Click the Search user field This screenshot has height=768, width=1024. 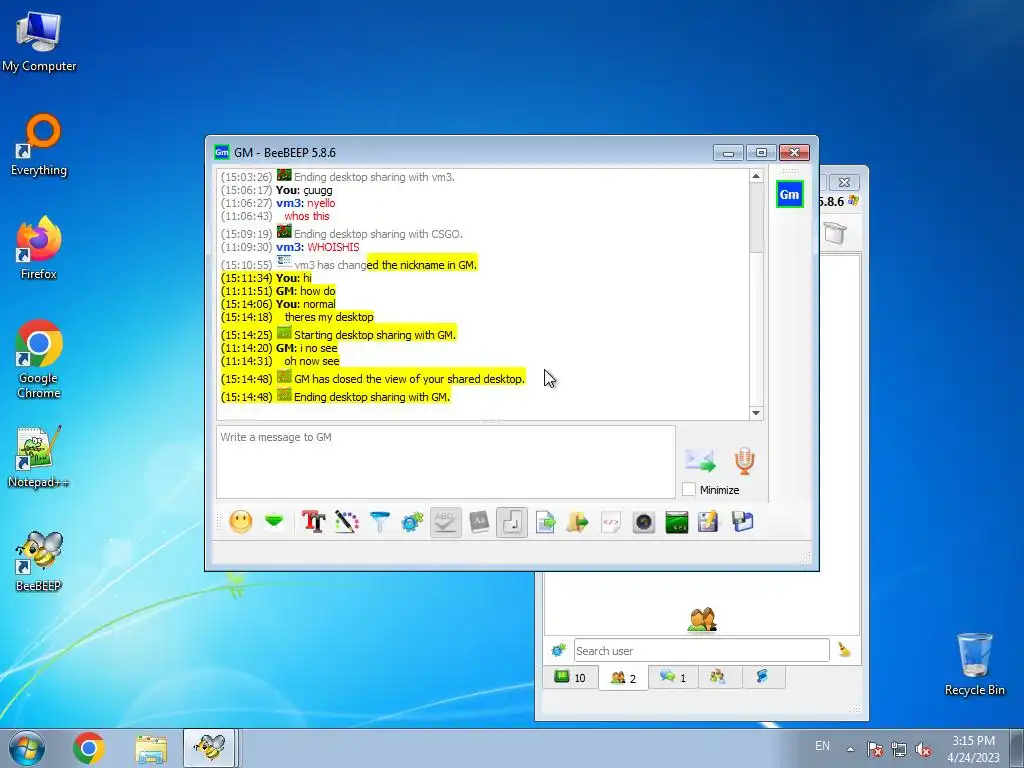point(701,650)
